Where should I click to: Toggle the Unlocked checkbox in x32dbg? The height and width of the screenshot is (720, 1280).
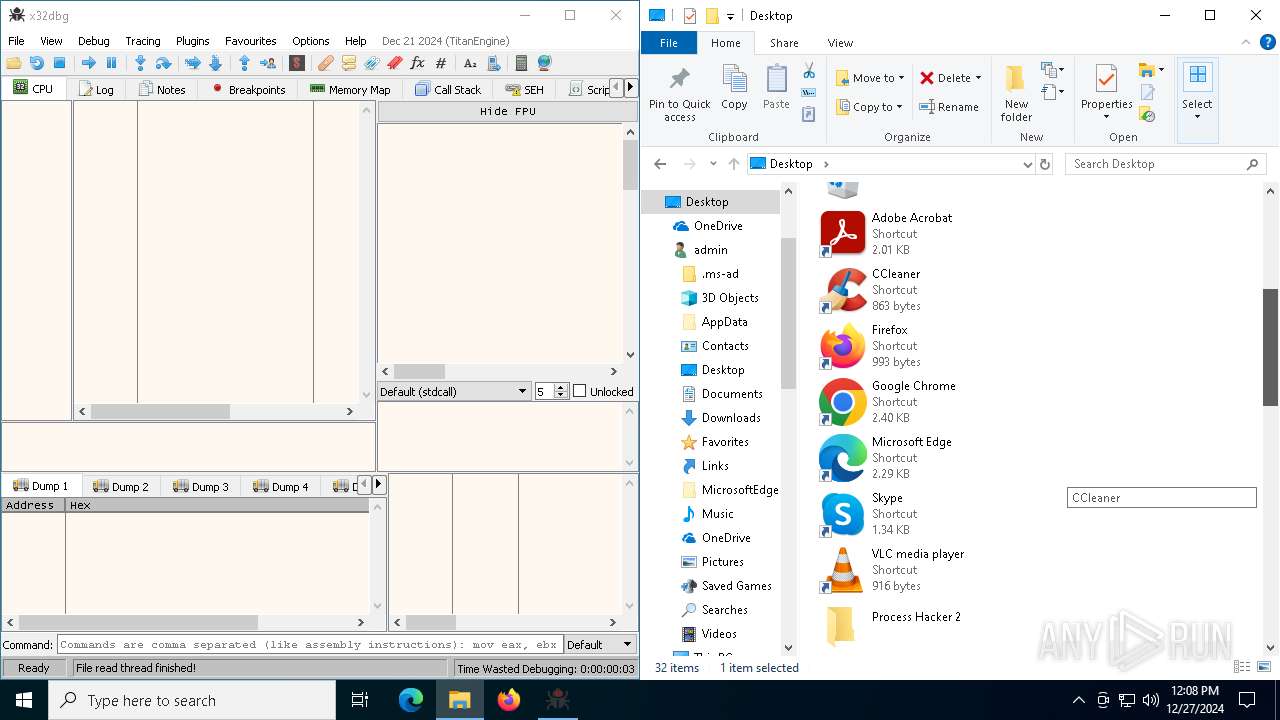click(579, 391)
